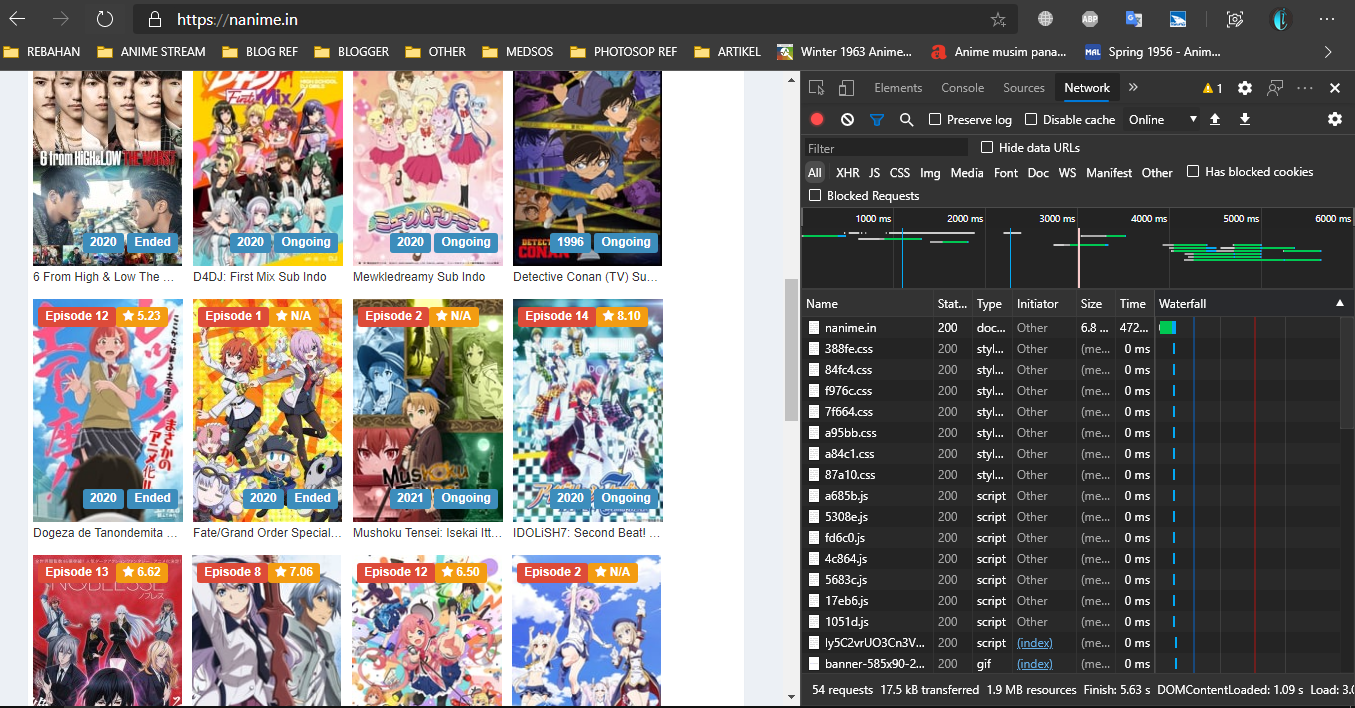
Task: Show more bookmarks with the chevron arrow
Action: (1328, 52)
